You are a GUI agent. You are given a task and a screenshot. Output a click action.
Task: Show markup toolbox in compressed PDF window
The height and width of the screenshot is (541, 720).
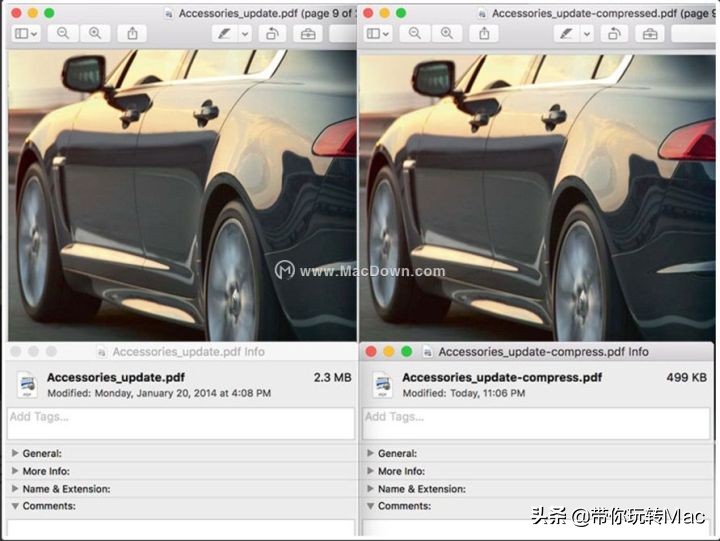pyautogui.click(x=650, y=34)
